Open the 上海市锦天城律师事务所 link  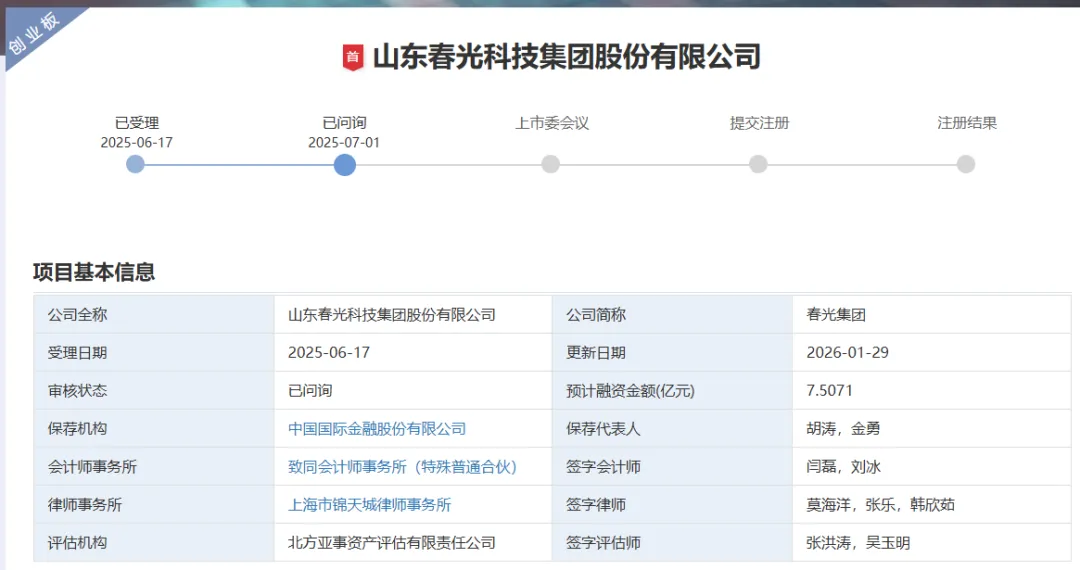click(x=369, y=505)
